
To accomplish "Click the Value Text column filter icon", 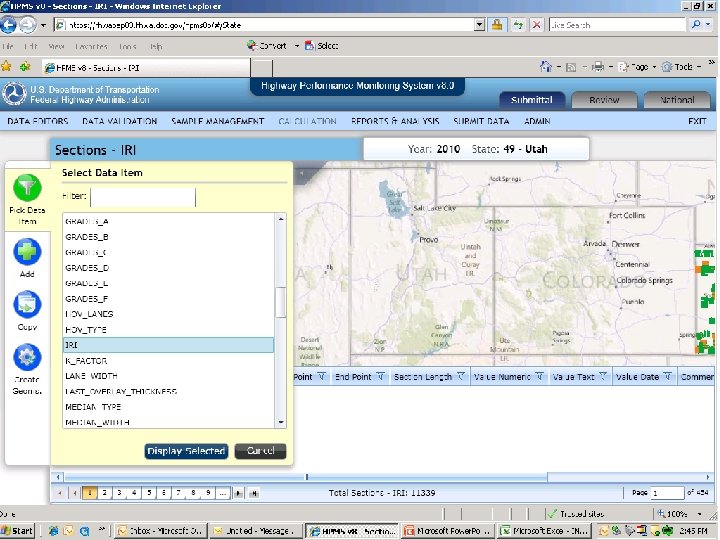I will point(603,377).
